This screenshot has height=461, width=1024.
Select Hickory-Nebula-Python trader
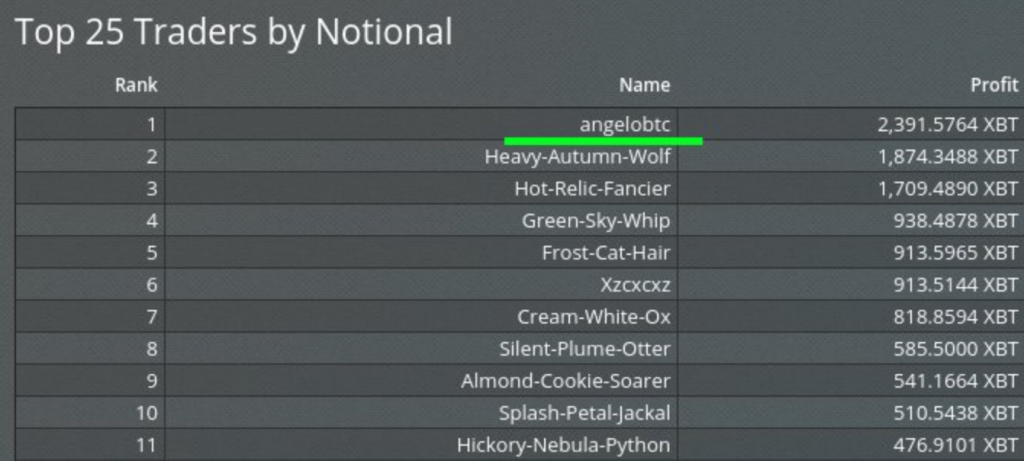564,445
